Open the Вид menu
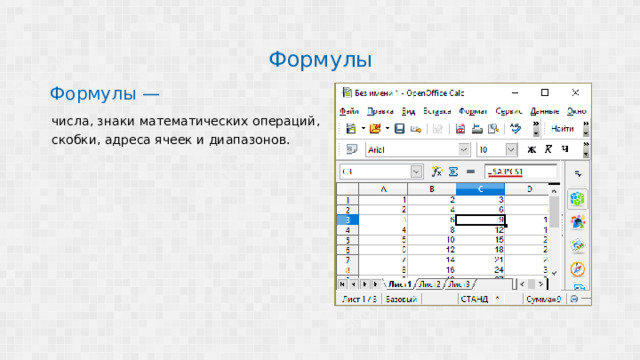Image resolution: width=640 pixels, height=360 pixels. click(408, 111)
